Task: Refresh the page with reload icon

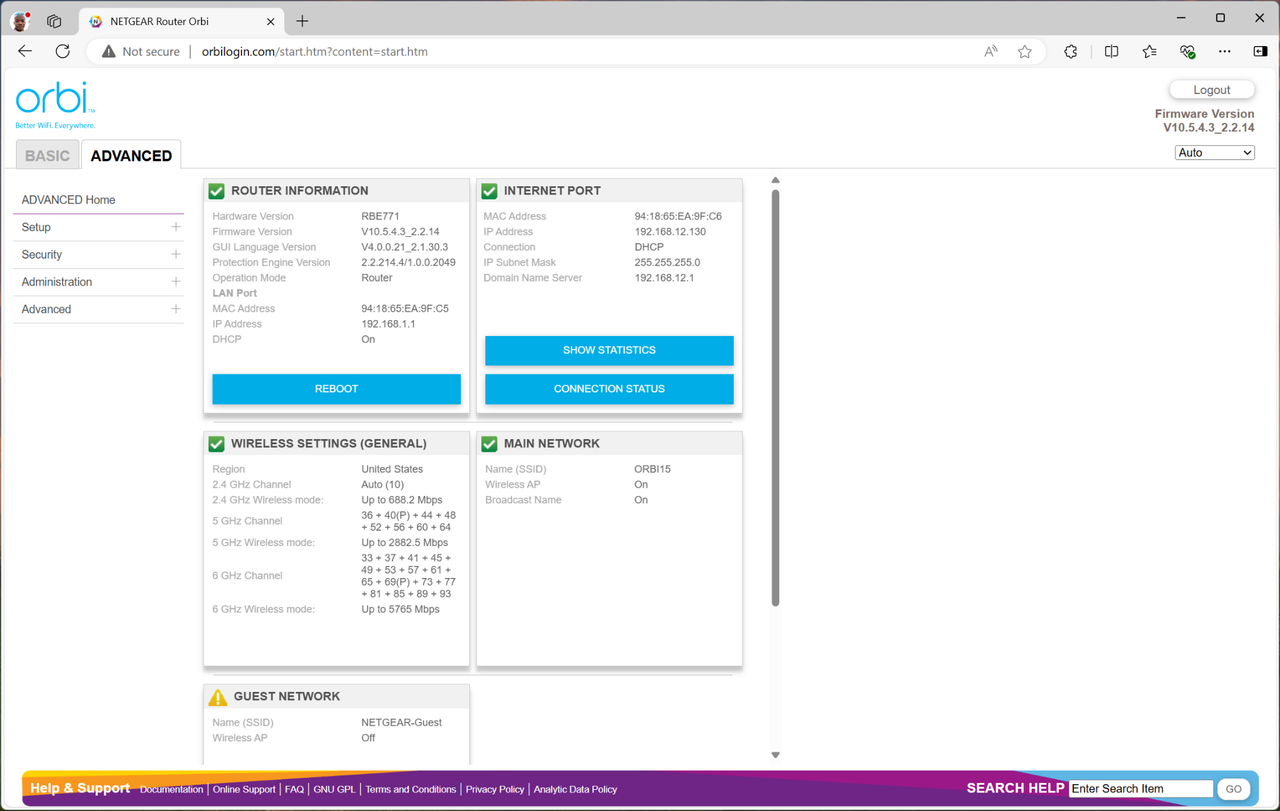Action: (63, 51)
